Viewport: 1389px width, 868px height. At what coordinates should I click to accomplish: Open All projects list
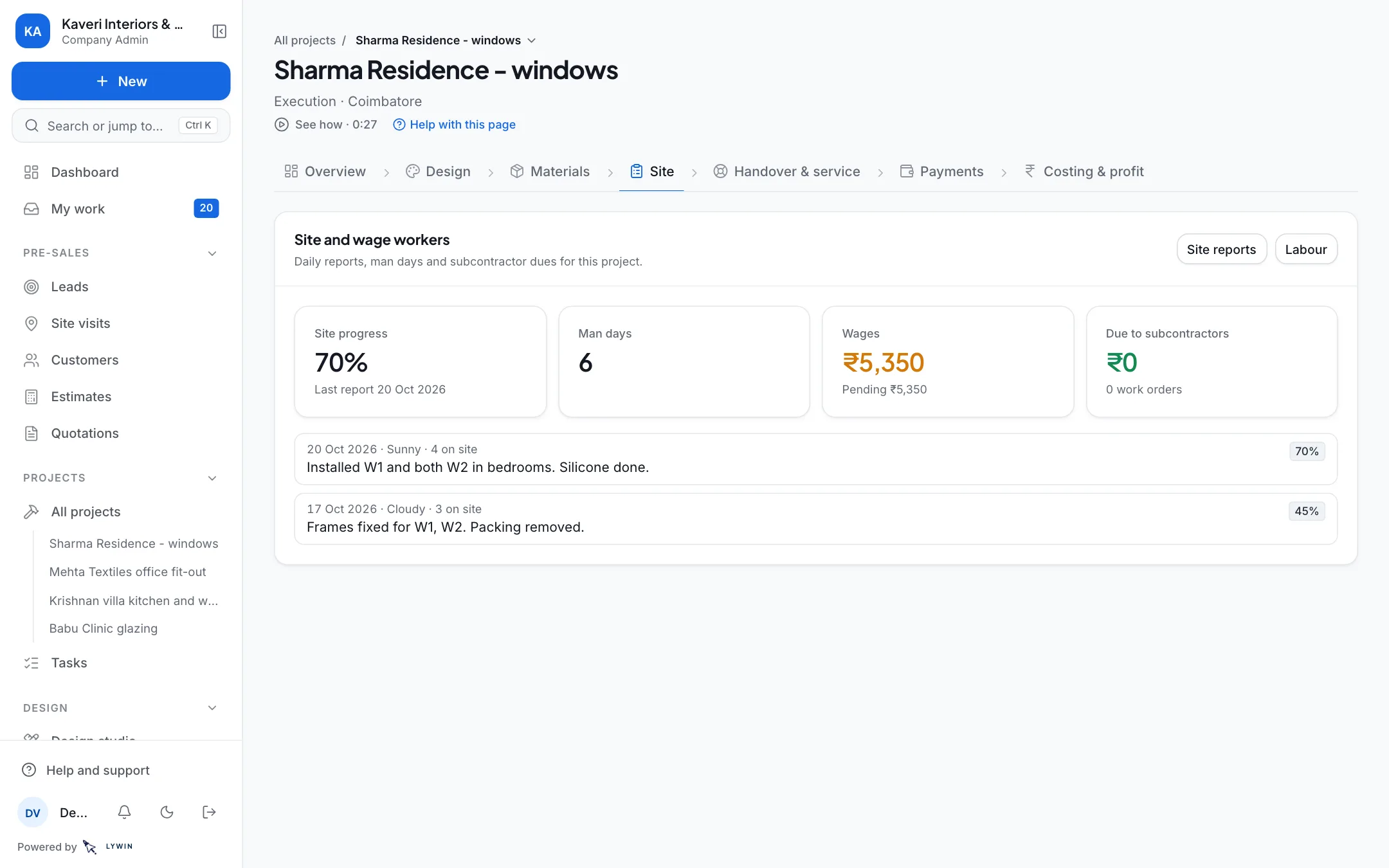coord(121,512)
